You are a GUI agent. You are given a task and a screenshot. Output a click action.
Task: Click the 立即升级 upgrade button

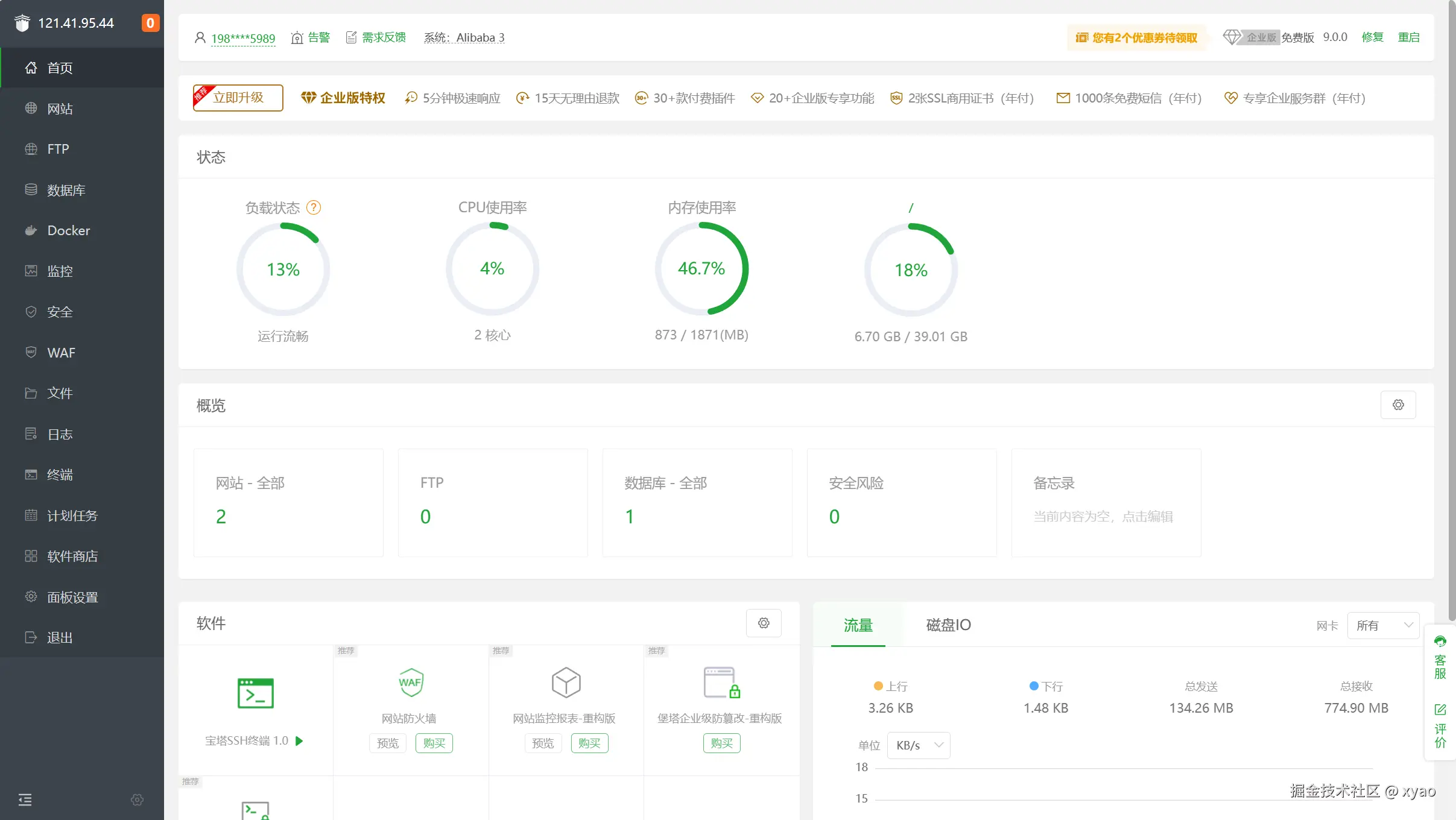point(238,98)
